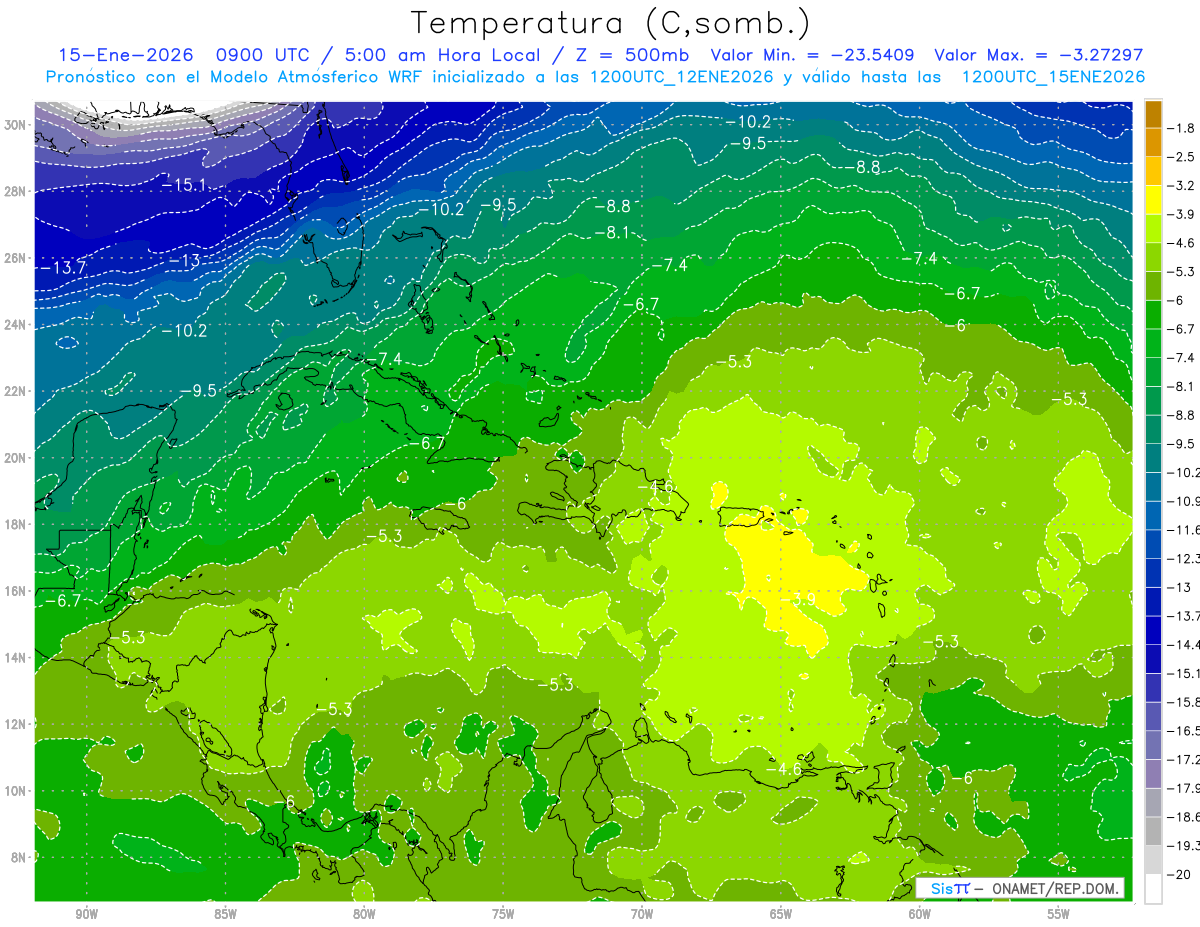Click the 90W longitude axis label
Image resolution: width=1200 pixels, height=927 pixels.
[x=86, y=914]
